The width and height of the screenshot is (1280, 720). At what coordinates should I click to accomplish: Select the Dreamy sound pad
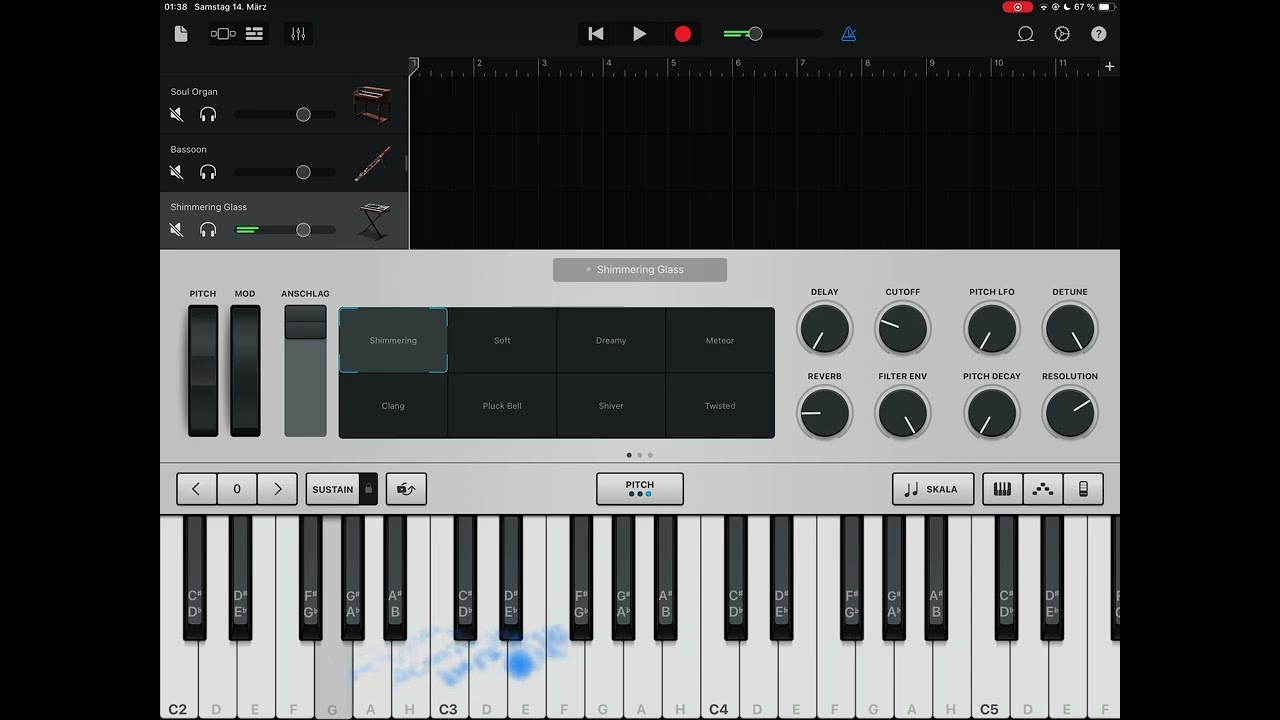[611, 340]
